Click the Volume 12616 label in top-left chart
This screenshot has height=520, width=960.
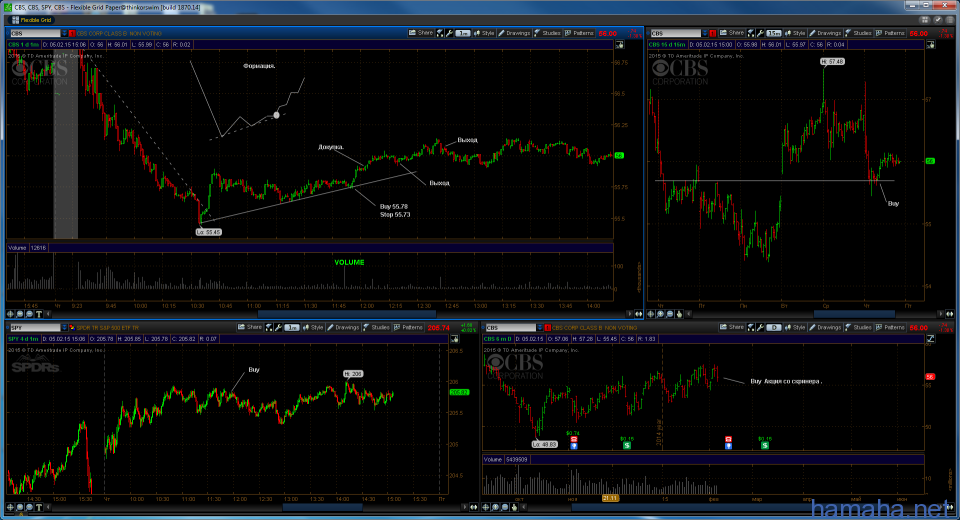pyautogui.click(x=28, y=248)
